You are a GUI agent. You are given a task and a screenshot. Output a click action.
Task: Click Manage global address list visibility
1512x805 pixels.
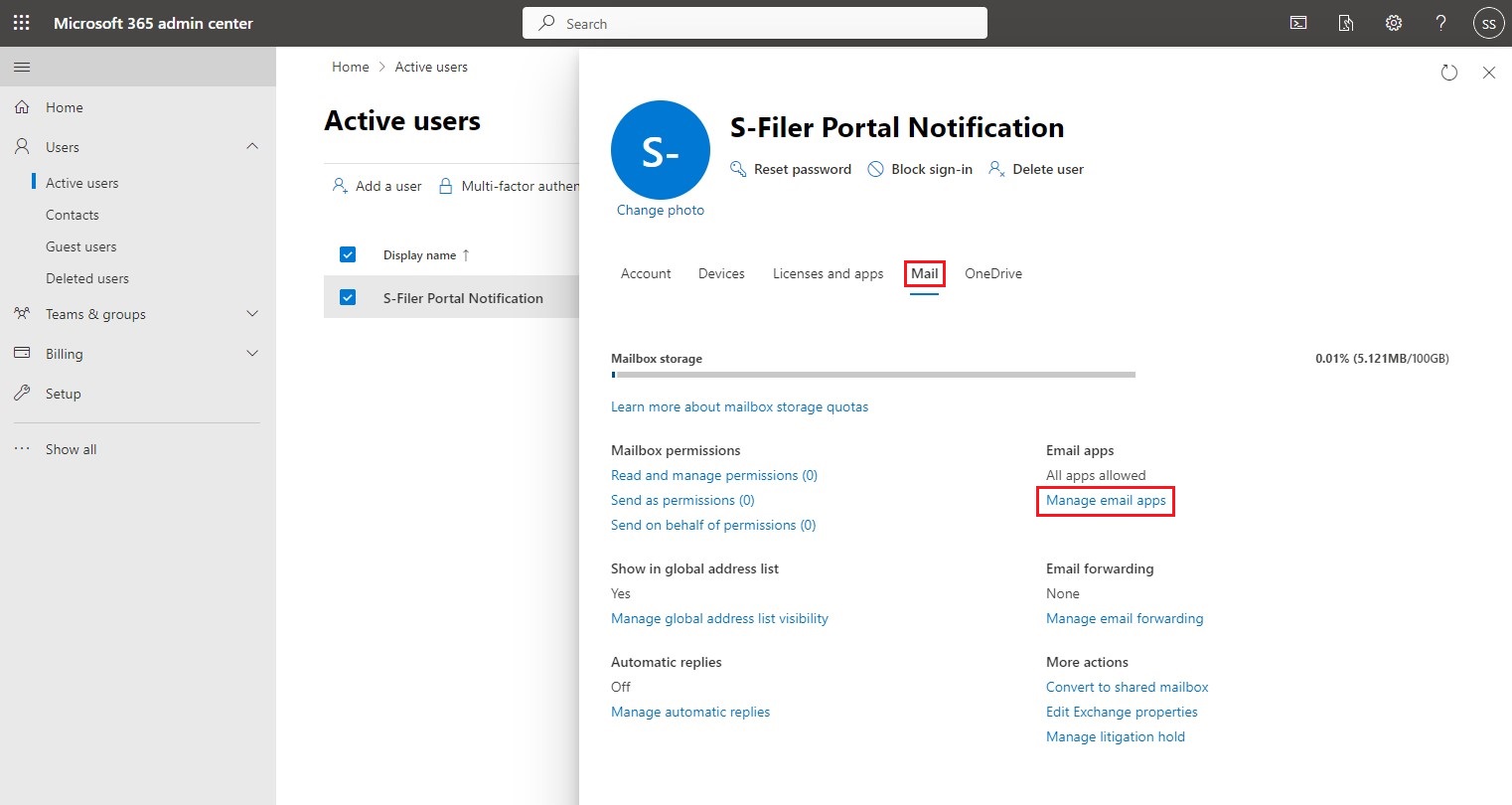click(719, 618)
